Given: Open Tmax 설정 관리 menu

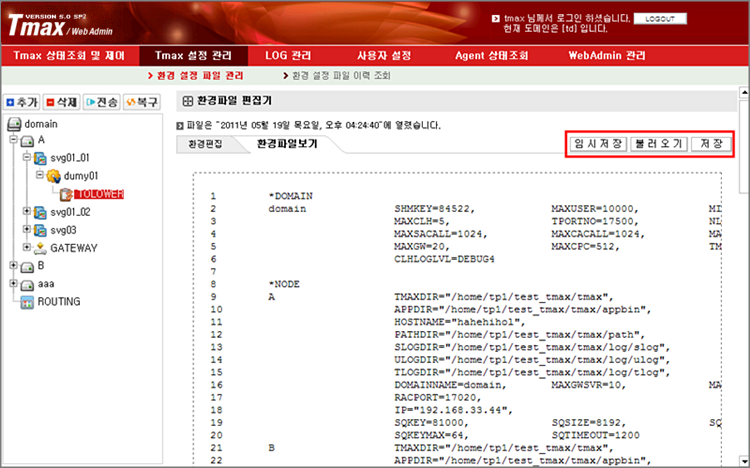Looking at the screenshot, I should click(x=193, y=56).
